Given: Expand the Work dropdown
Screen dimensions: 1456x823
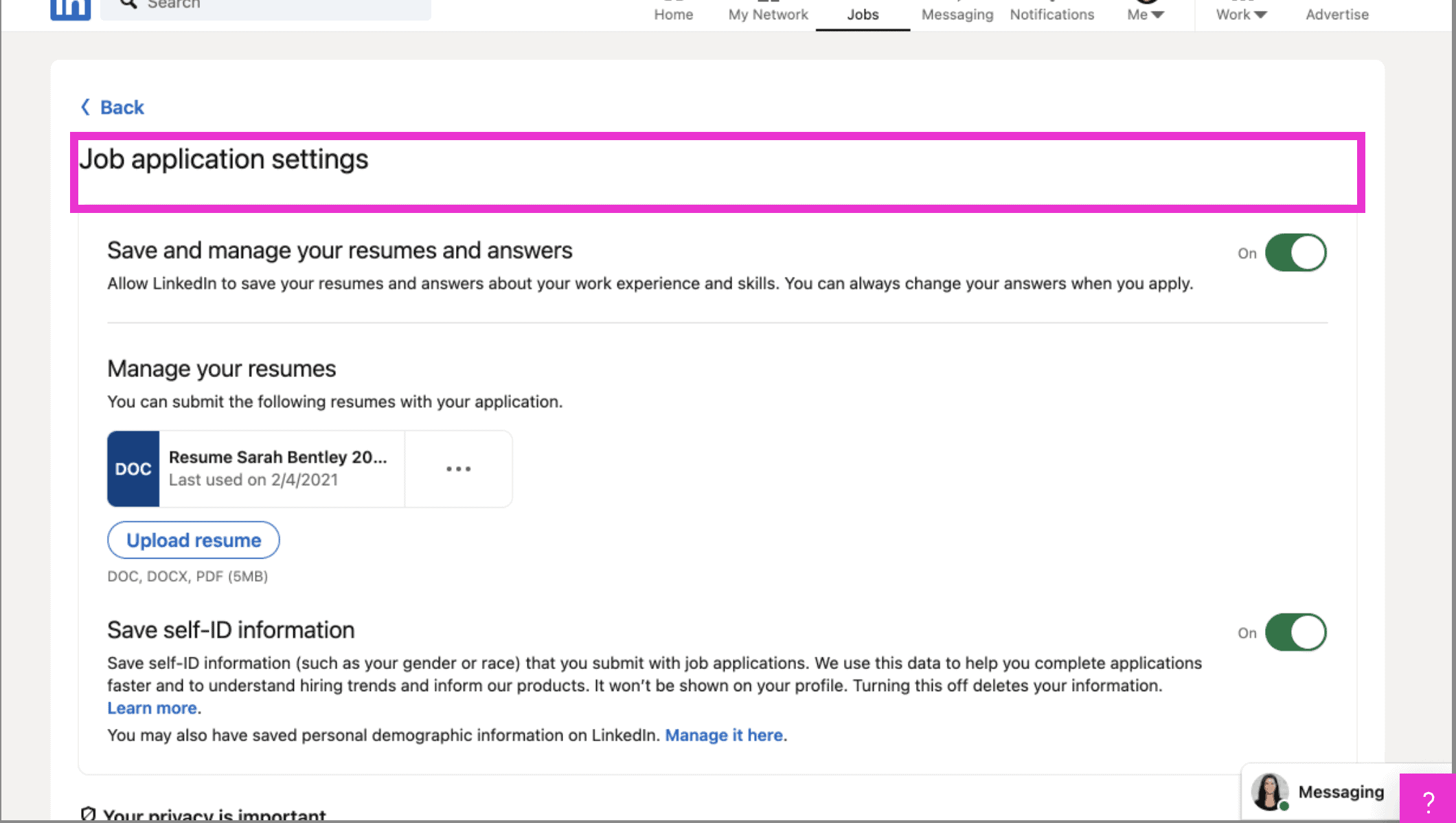Looking at the screenshot, I should [x=1240, y=14].
